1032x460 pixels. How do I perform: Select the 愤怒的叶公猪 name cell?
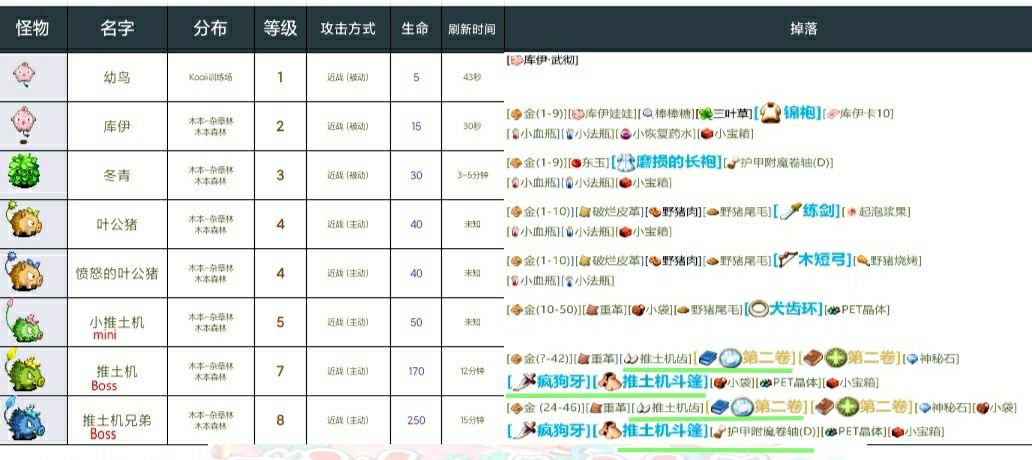click(117, 273)
